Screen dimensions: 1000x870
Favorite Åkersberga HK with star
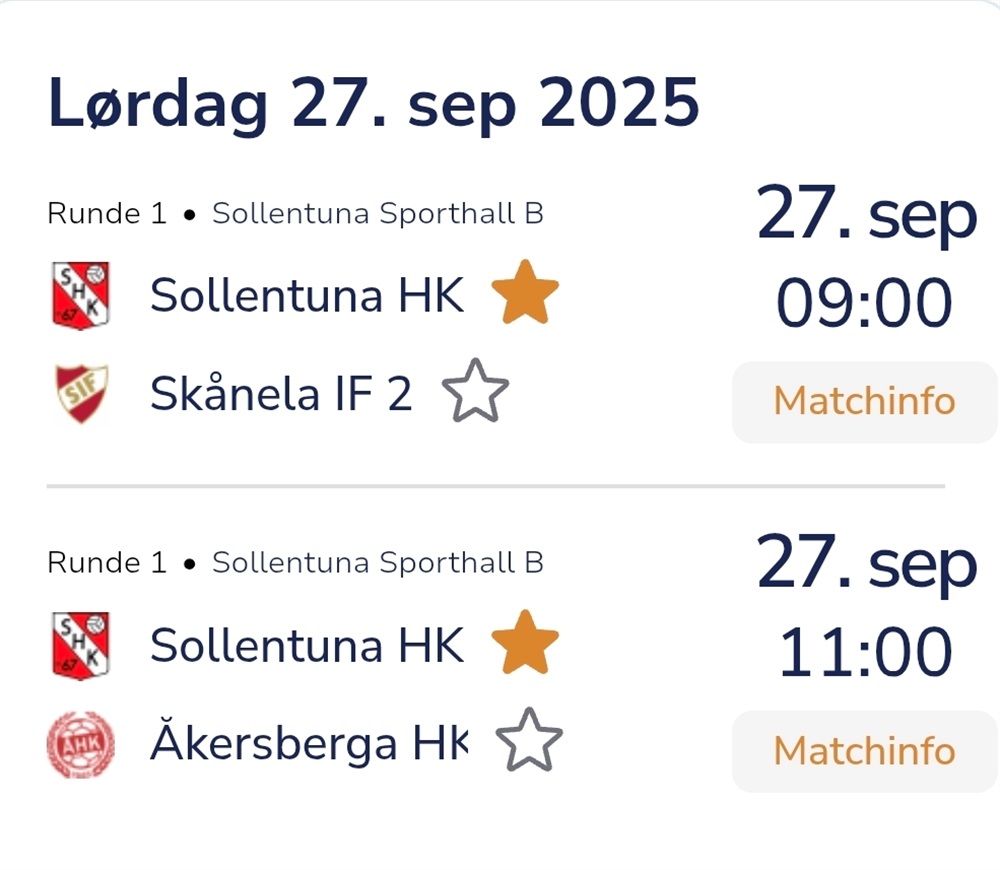(529, 742)
